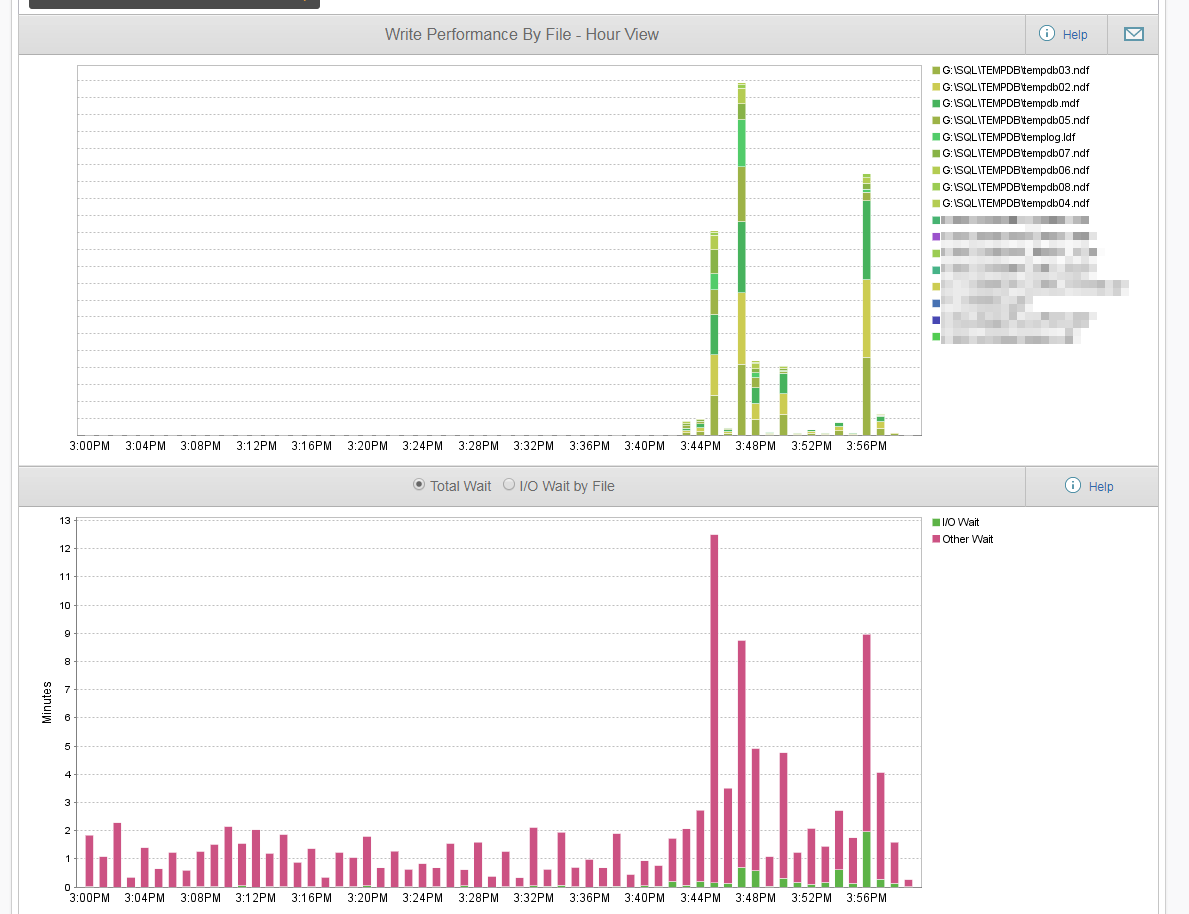Click the I/O Wait legend swatch
The width and height of the screenshot is (1189, 914).
(936, 523)
